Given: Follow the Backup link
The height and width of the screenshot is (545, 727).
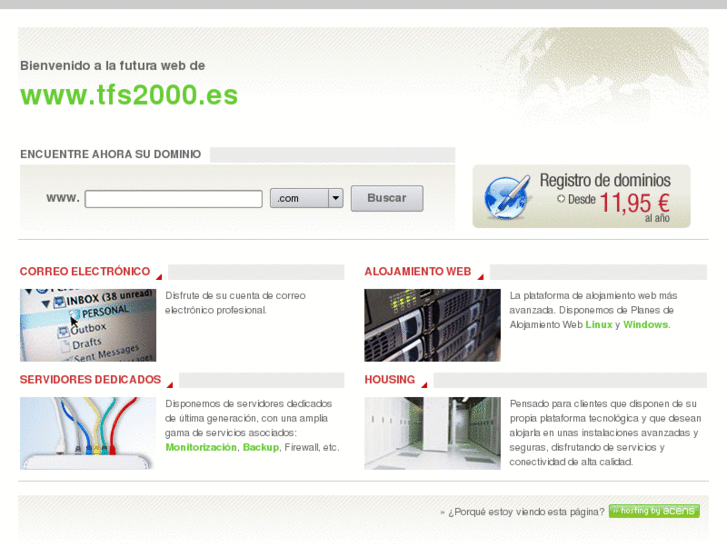Looking at the screenshot, I should point(261,447).
